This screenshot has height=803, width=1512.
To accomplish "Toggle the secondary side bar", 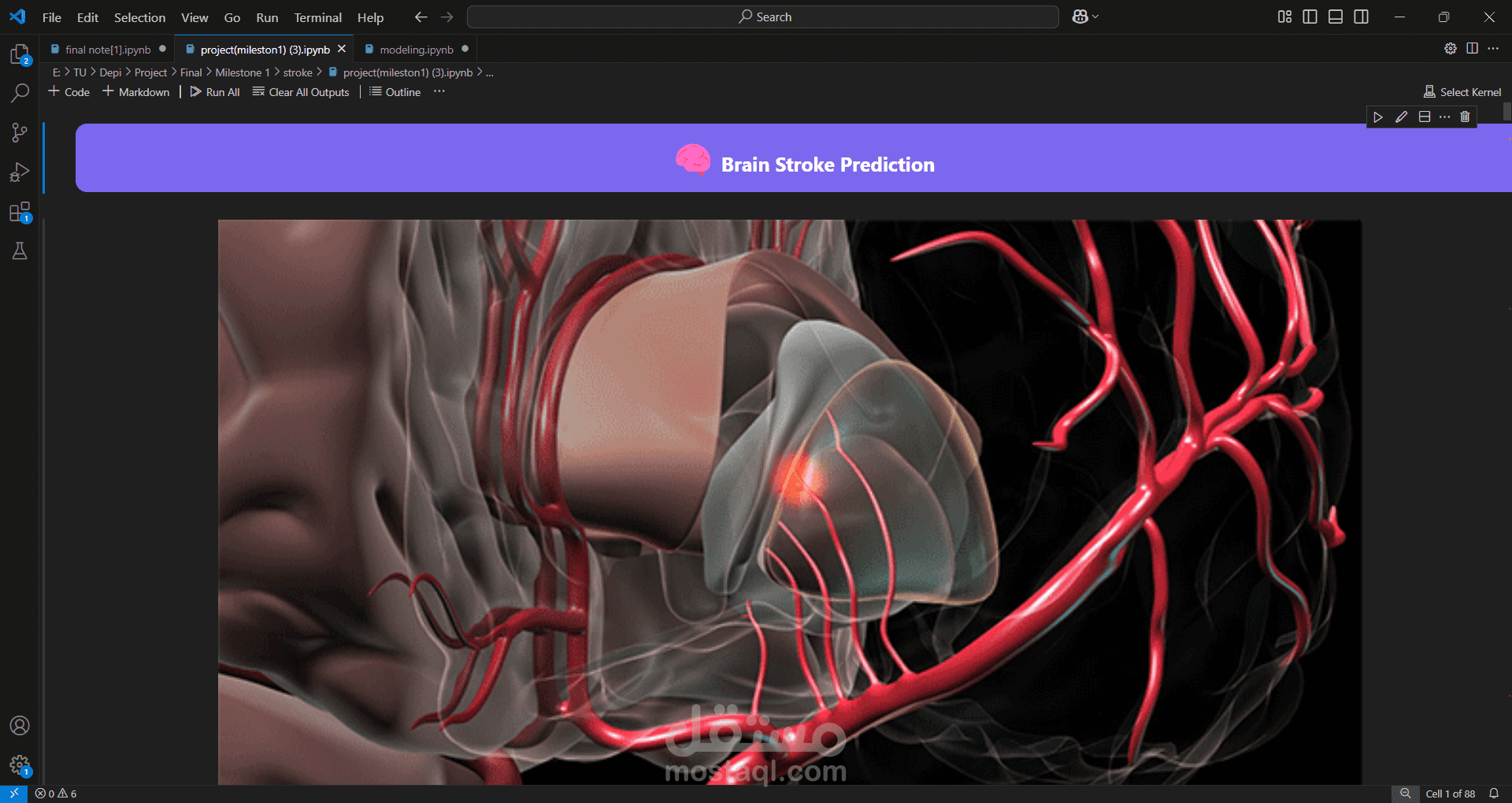I will (x=1361, y=17).
